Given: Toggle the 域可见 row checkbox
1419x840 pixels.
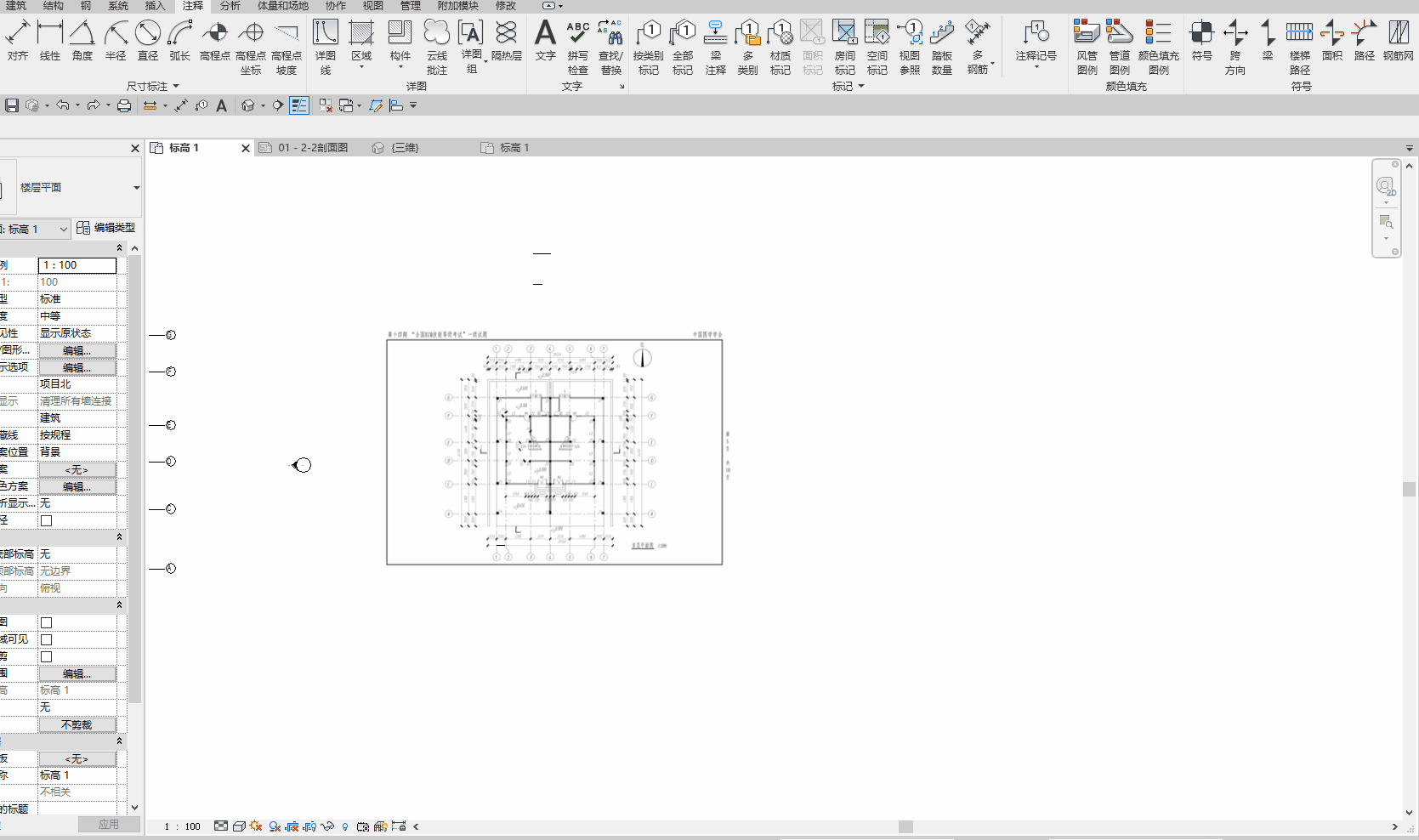Looking at the screenshot, I should click(47, 639).
